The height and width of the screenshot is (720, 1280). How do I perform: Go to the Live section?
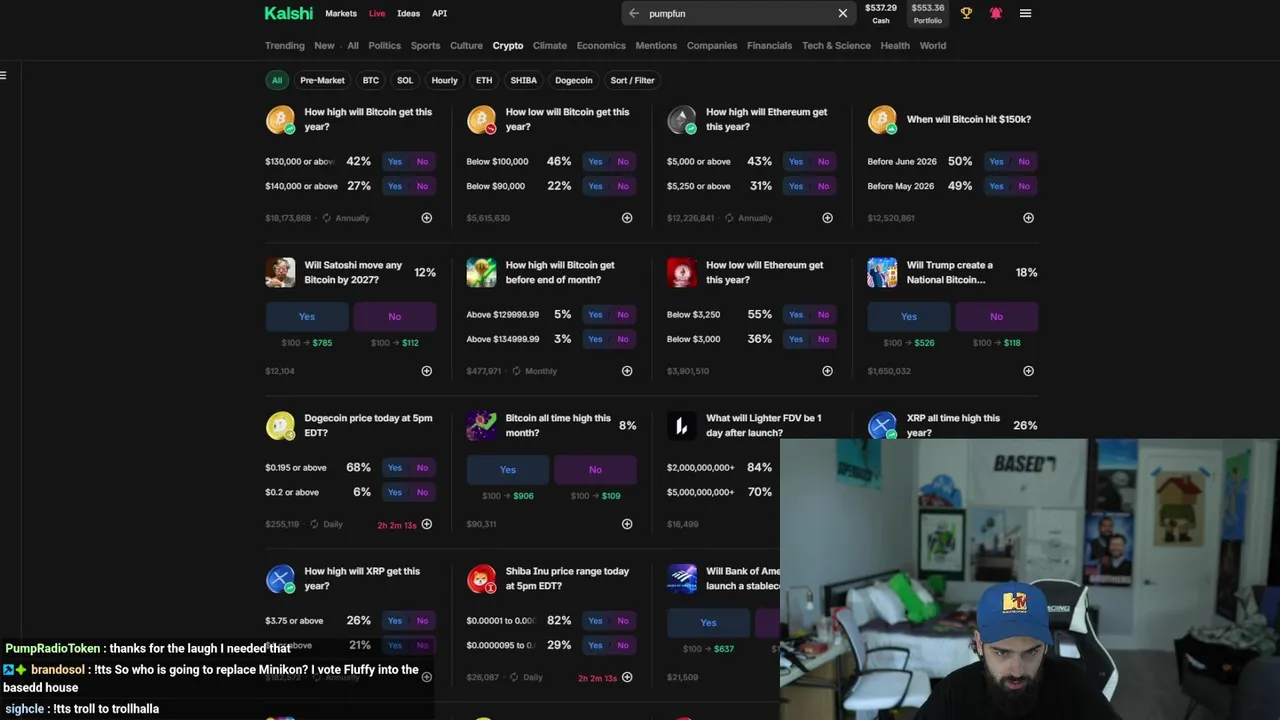(377, 13)
